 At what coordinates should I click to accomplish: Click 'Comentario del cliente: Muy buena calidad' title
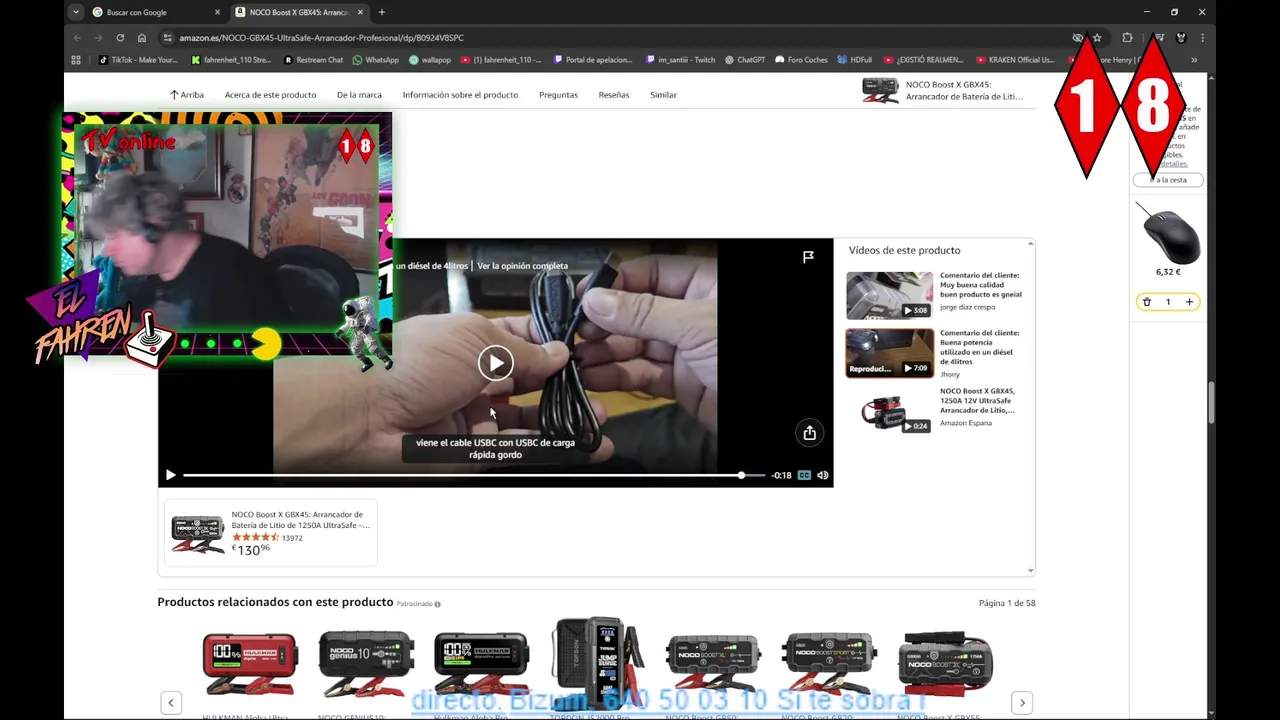[x=981, y=285]
